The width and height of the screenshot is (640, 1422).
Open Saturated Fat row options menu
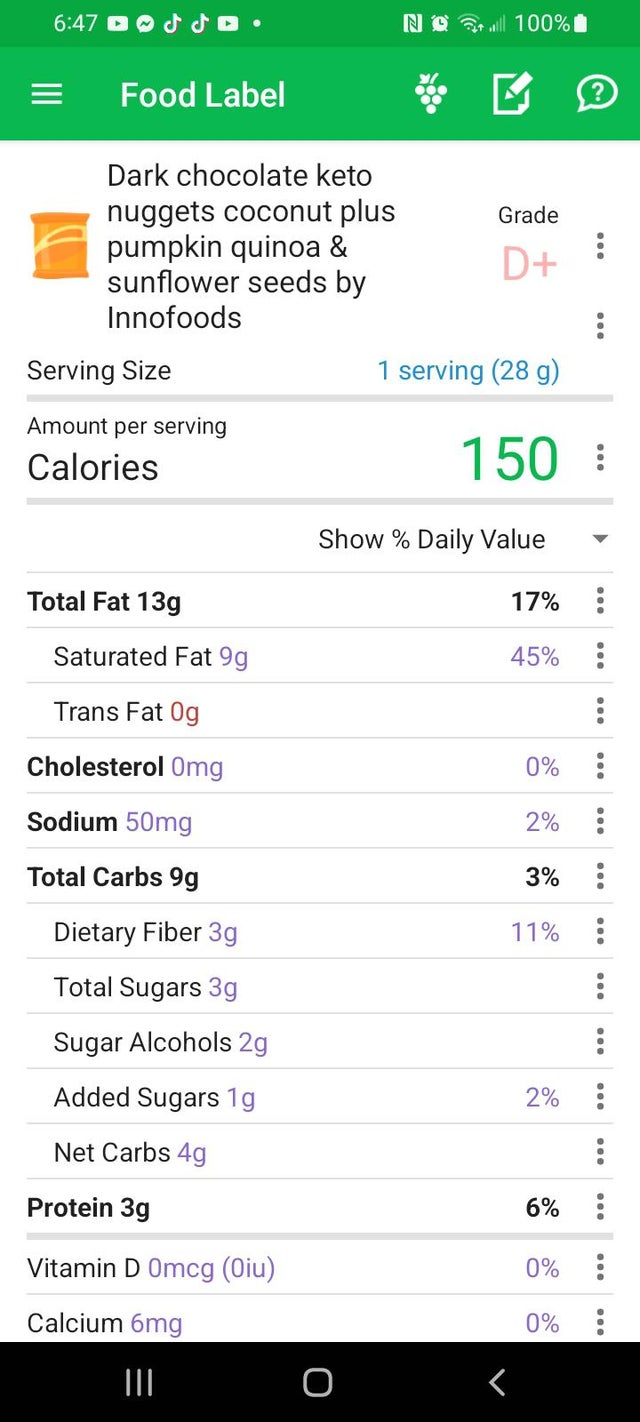600,656
